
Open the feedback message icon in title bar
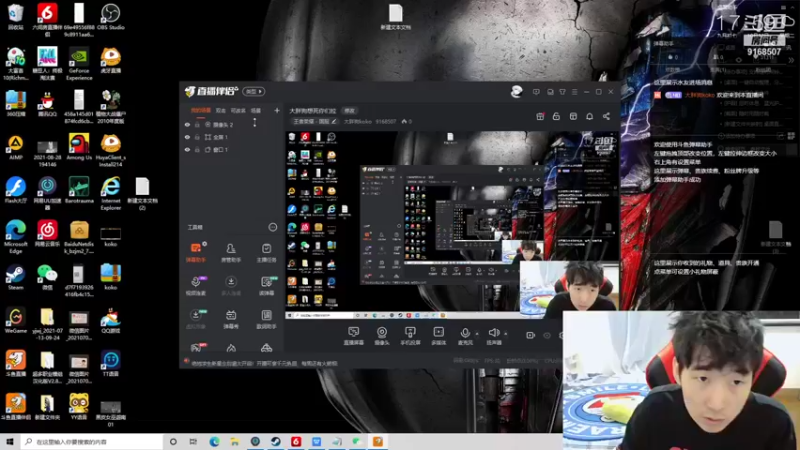pyautogui.click(x=536, y=92)
